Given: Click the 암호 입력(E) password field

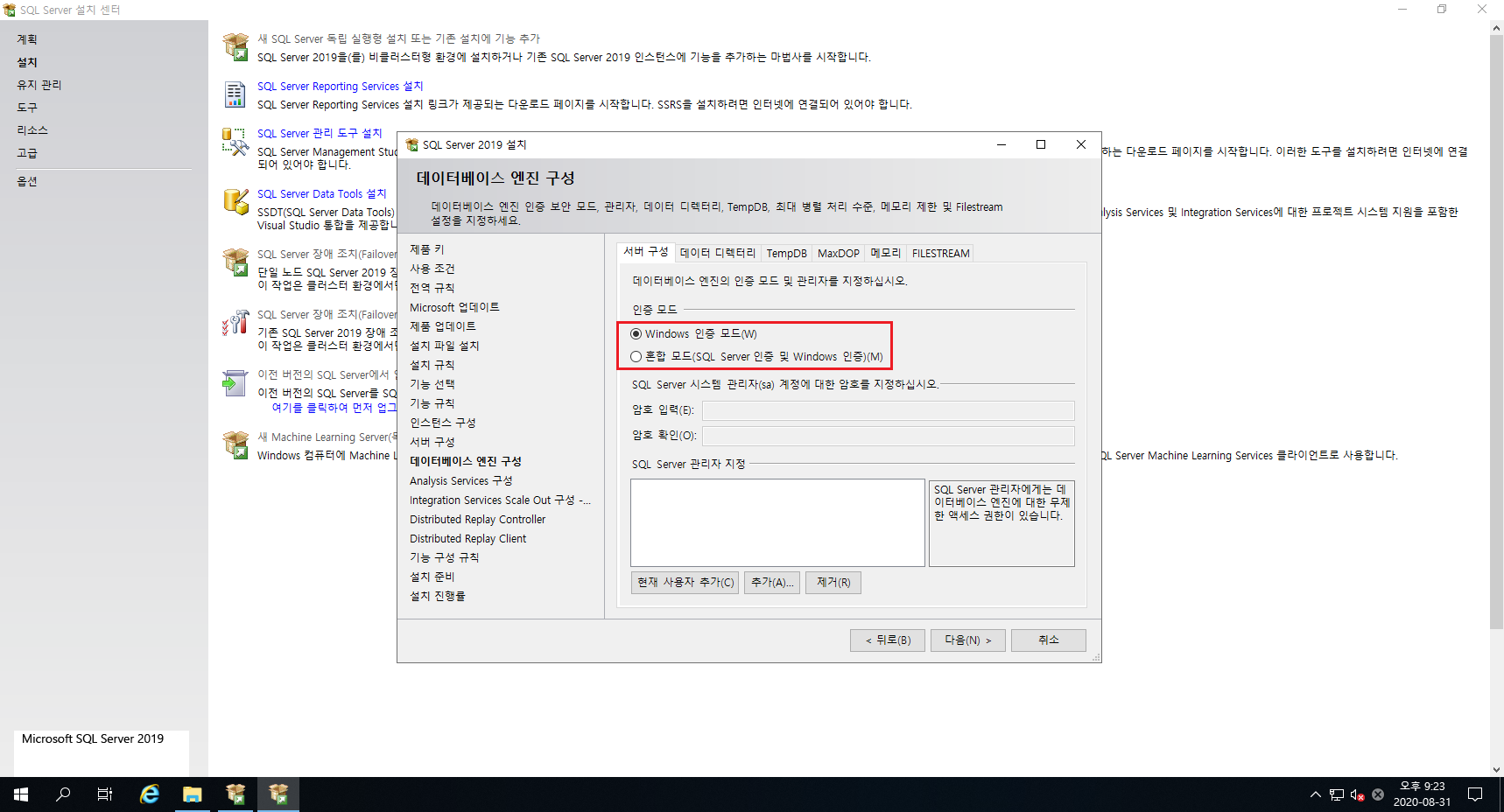Looking at the screenshot, I should point(888,410).
